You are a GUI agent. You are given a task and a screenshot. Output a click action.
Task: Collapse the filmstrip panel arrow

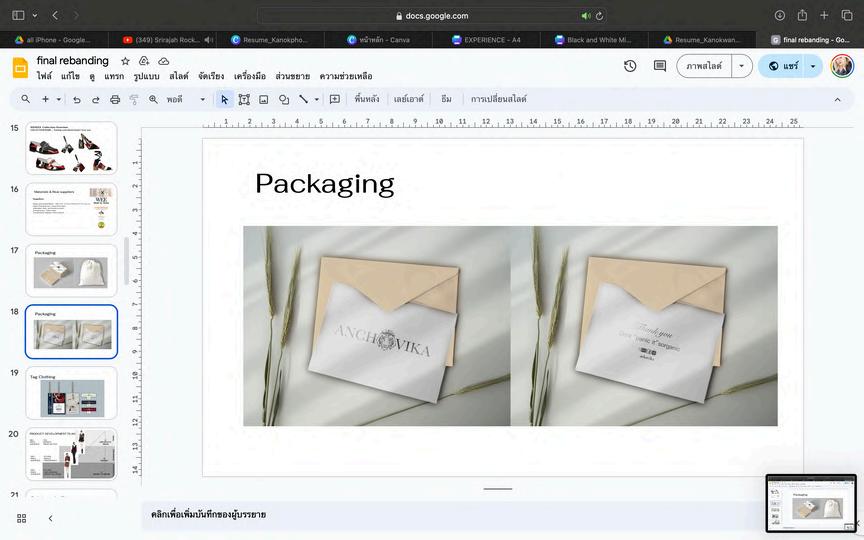[51, 519]
